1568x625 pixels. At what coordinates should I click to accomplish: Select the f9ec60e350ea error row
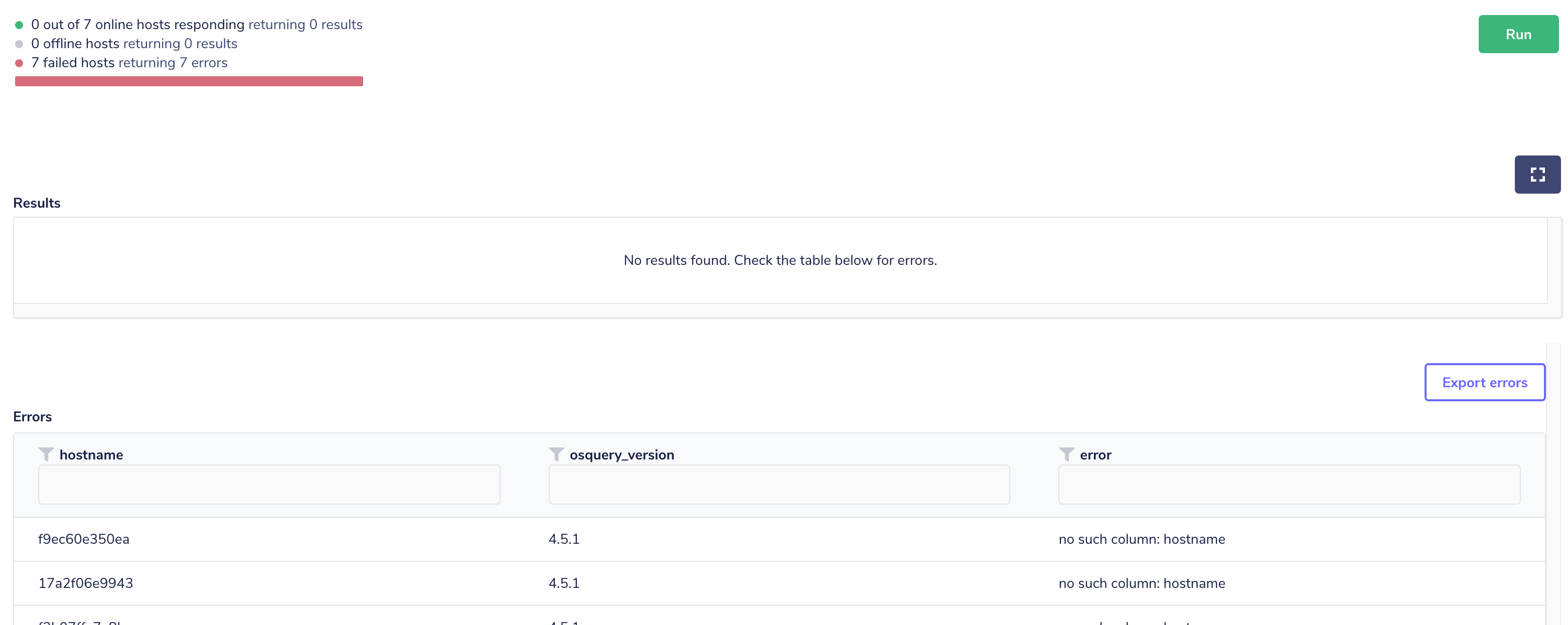(83, 539)
